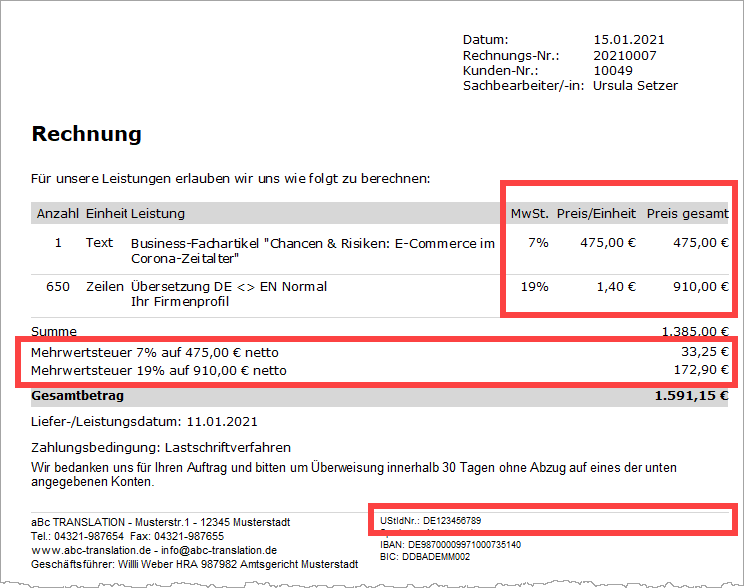Screen dimensions: 744x588
Task: Click the 33,25 € tax amount
Action: (705, 352)
